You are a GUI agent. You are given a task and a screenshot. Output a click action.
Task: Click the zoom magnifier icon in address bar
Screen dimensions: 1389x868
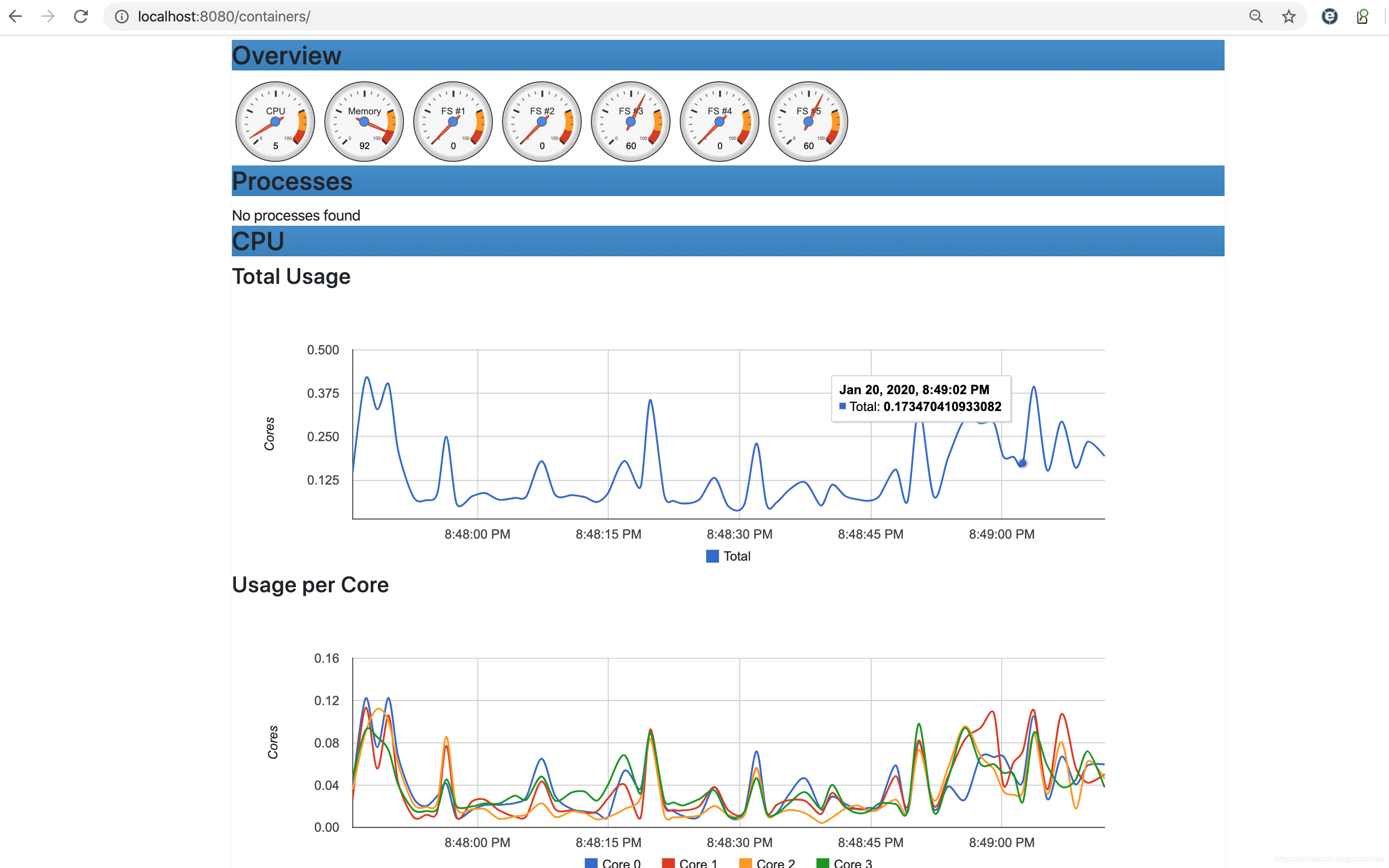(x=1256, y=17)
